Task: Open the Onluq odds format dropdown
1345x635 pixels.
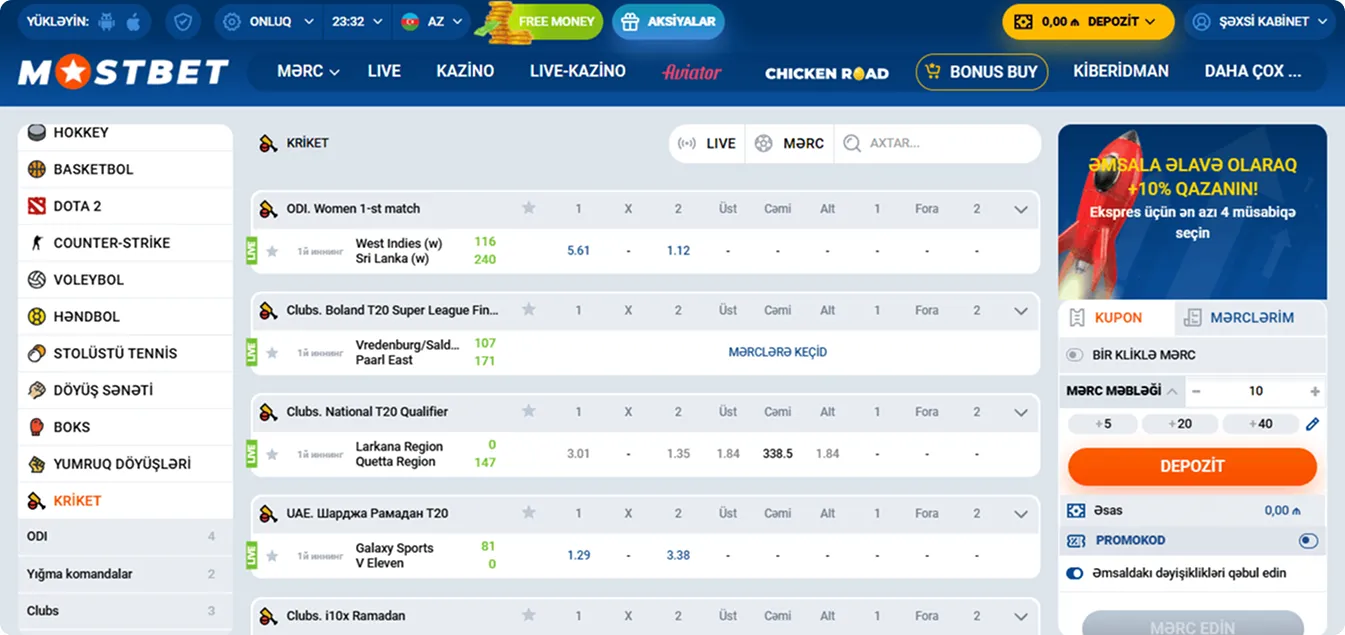Action: (269, 21)
